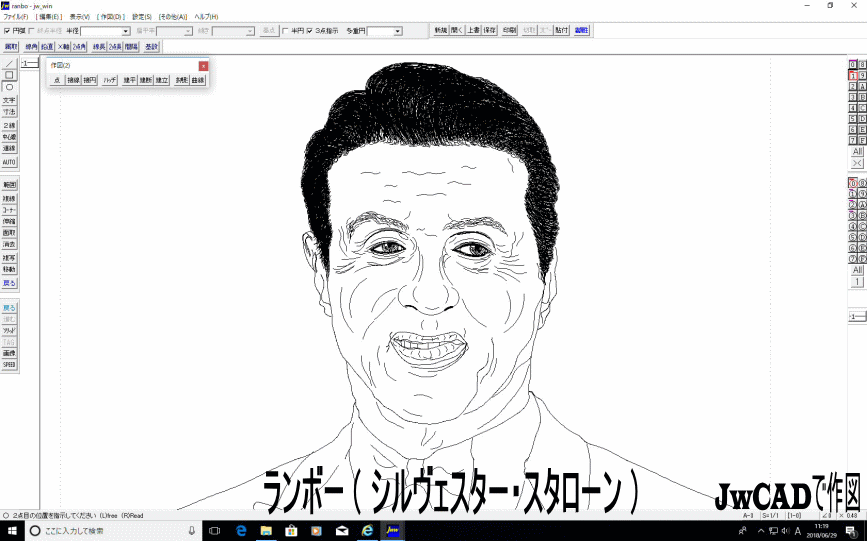
Task: Close the 作図(2) floating palette
Action: 203,66
